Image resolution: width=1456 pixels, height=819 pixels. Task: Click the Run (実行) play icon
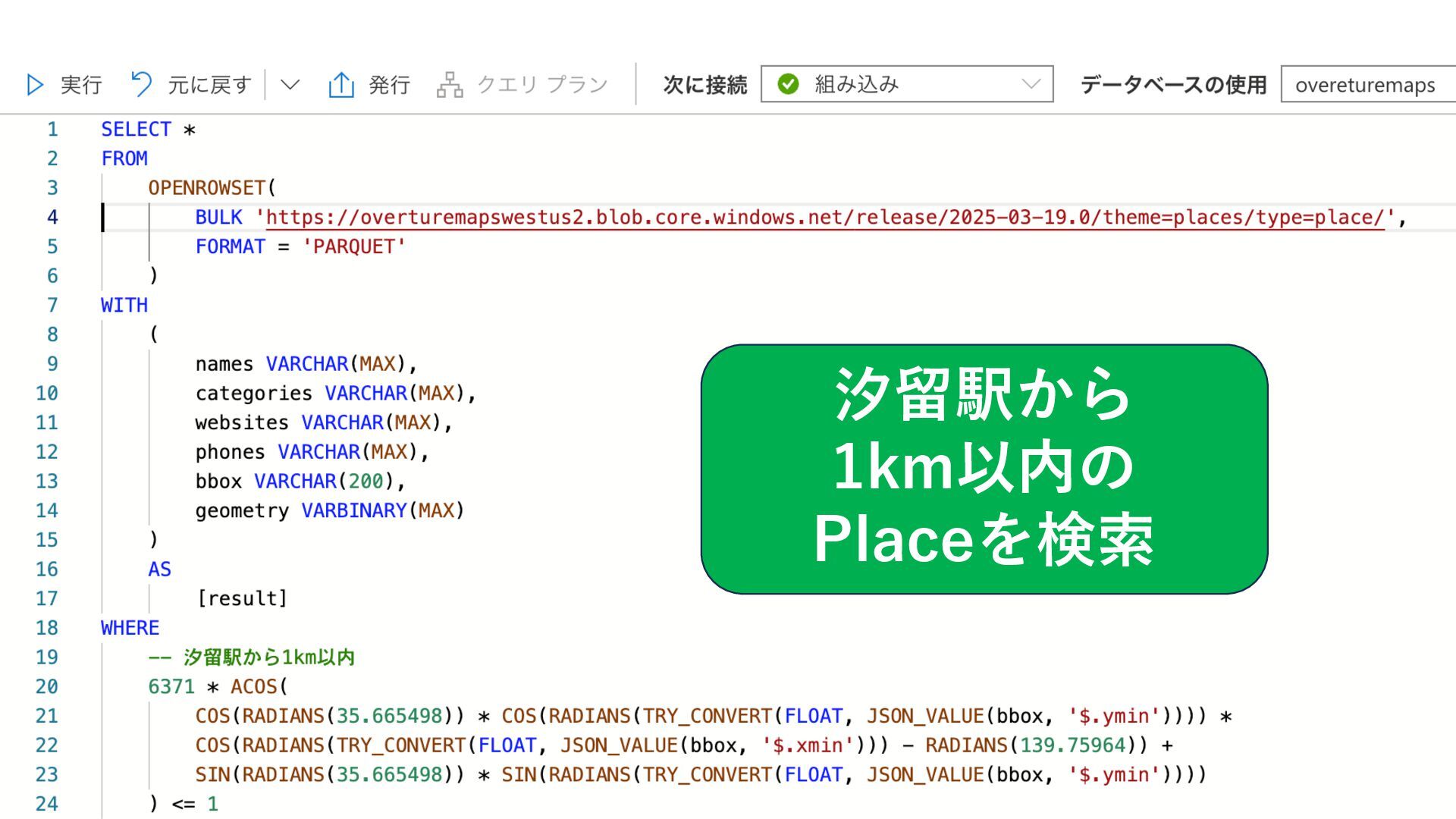(35, 84)
